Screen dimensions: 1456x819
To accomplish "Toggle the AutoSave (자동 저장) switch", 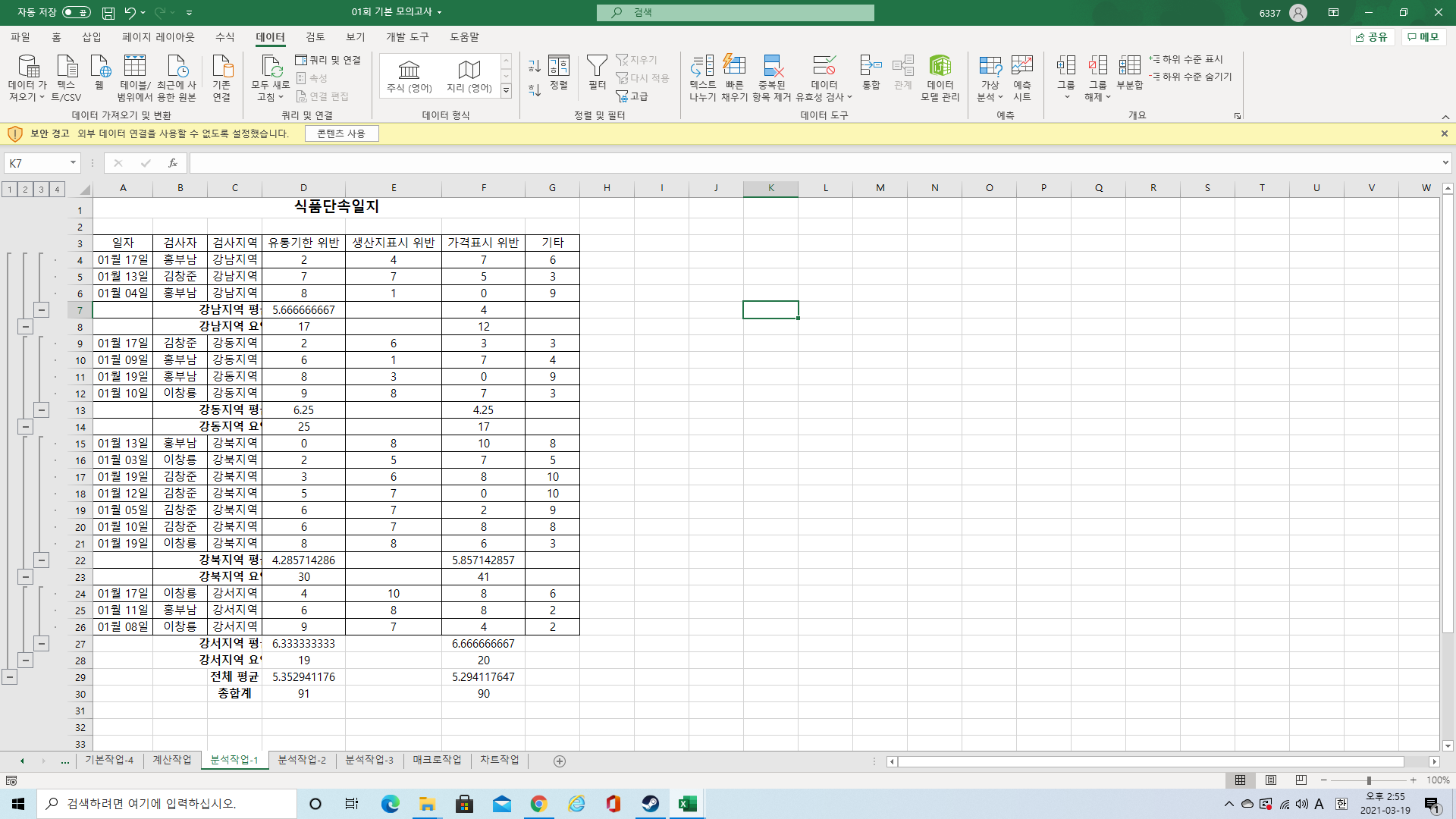I will 76,12.
